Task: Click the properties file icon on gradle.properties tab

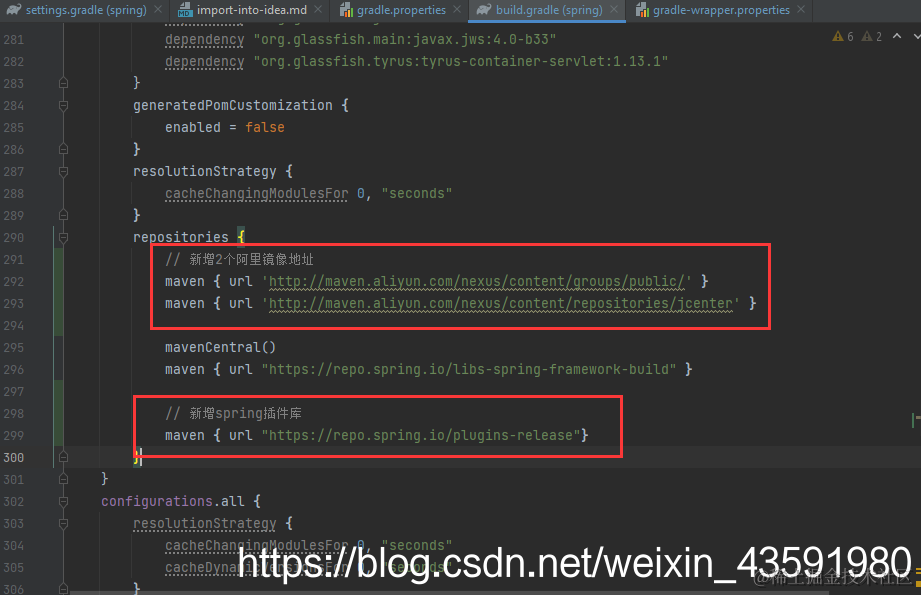Action: [346, 10]
